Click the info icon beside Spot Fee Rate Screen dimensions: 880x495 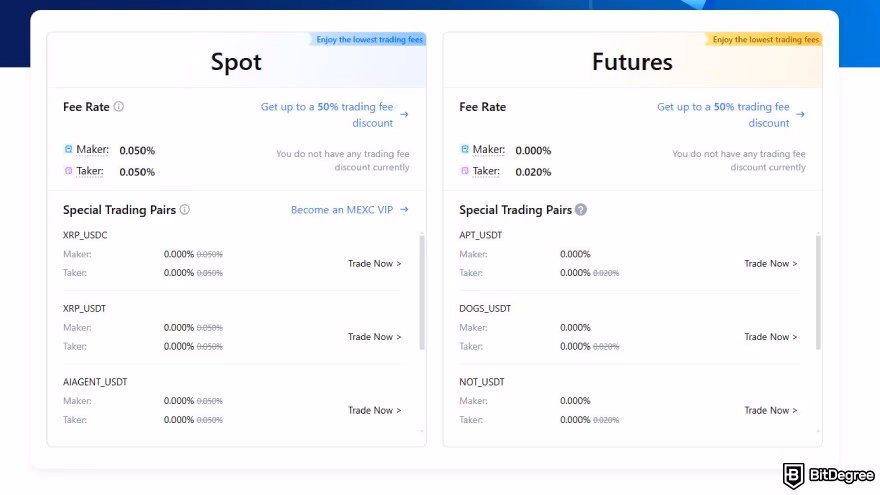[119, 107]
